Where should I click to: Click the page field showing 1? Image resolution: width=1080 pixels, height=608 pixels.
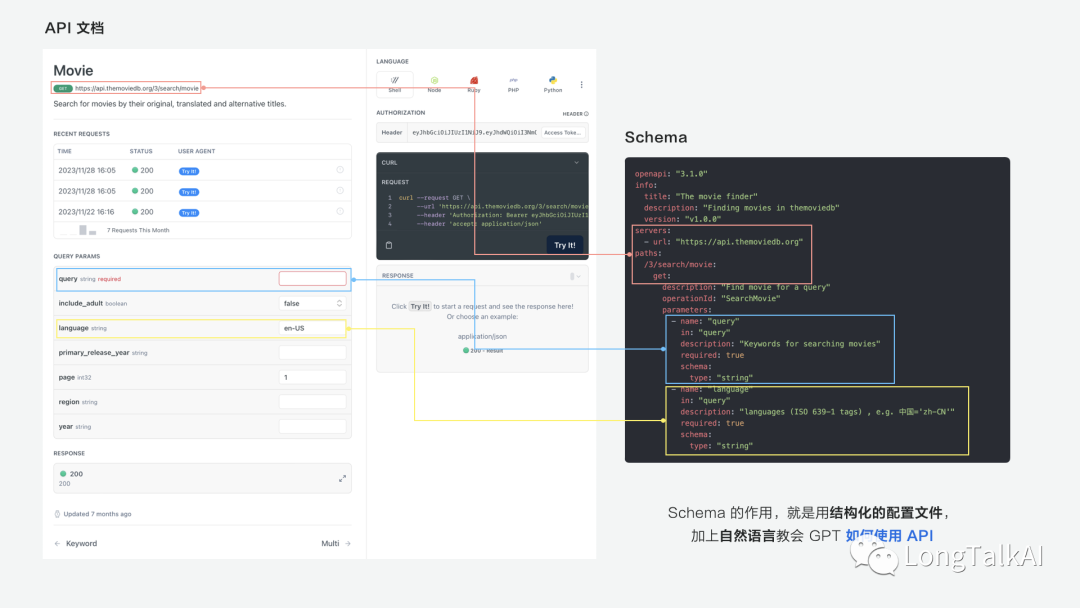313,377
